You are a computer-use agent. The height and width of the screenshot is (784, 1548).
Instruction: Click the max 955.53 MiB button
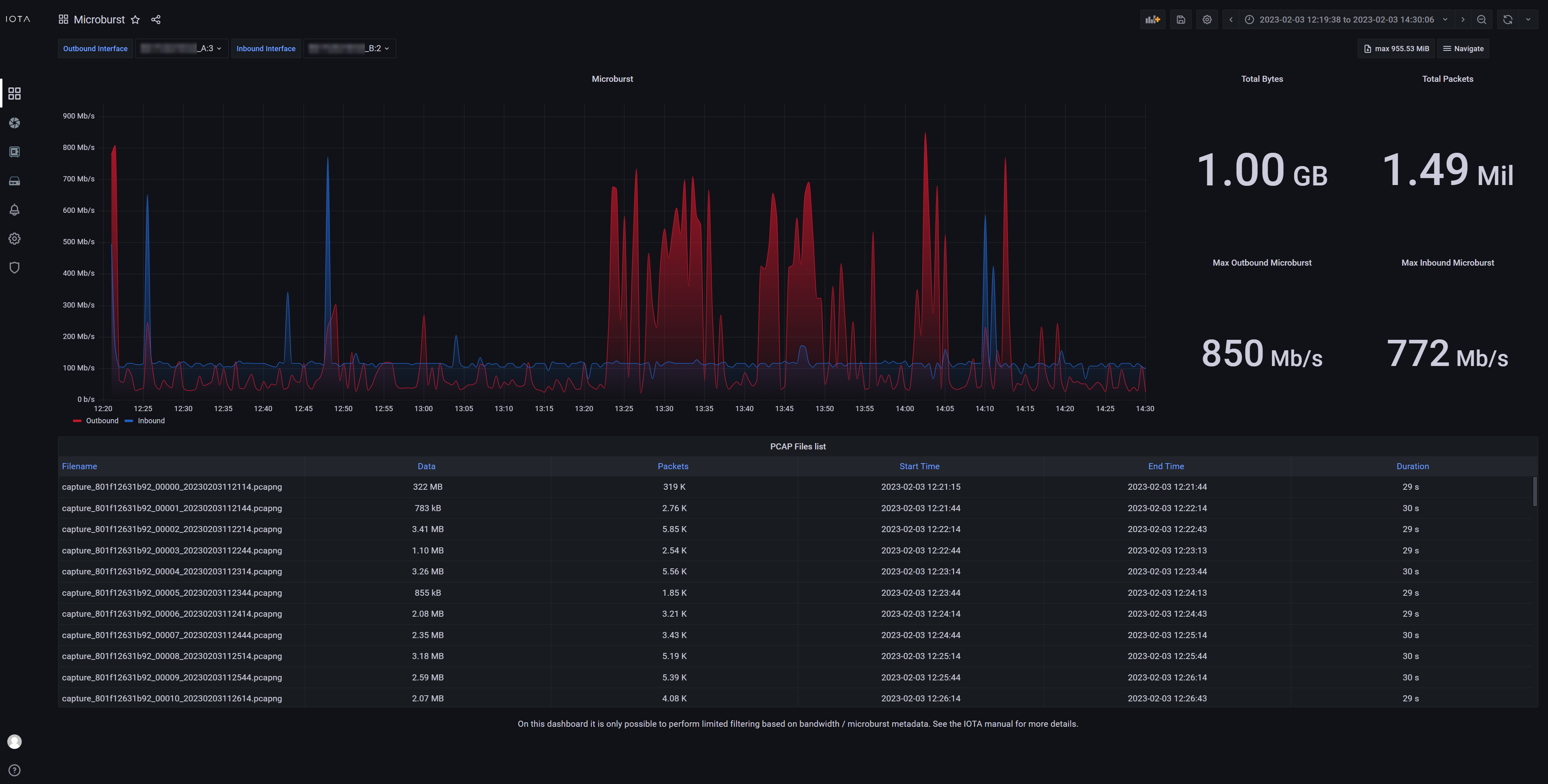point(1396,49)
